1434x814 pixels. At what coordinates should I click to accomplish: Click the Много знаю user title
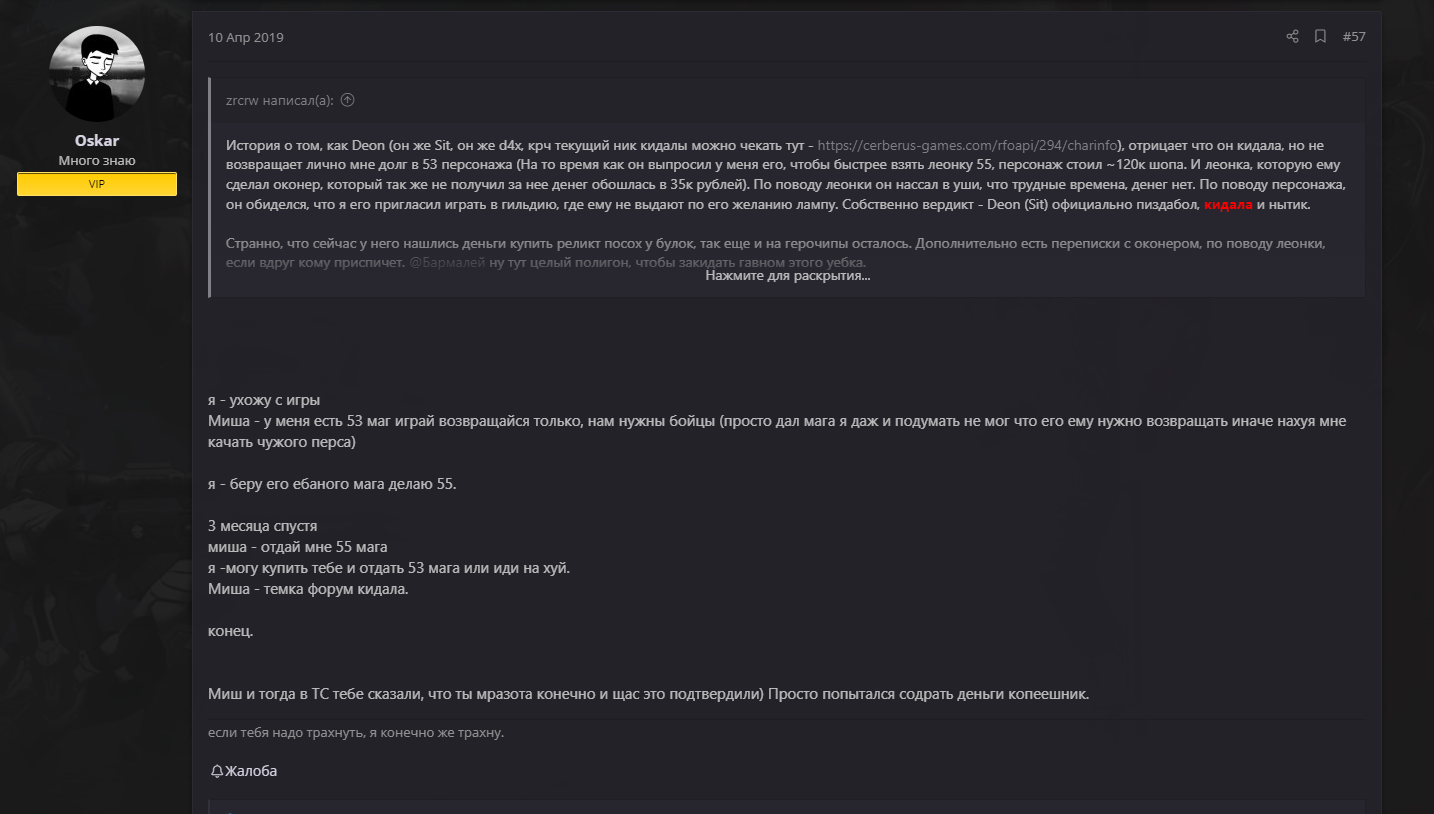pos(97,161)
